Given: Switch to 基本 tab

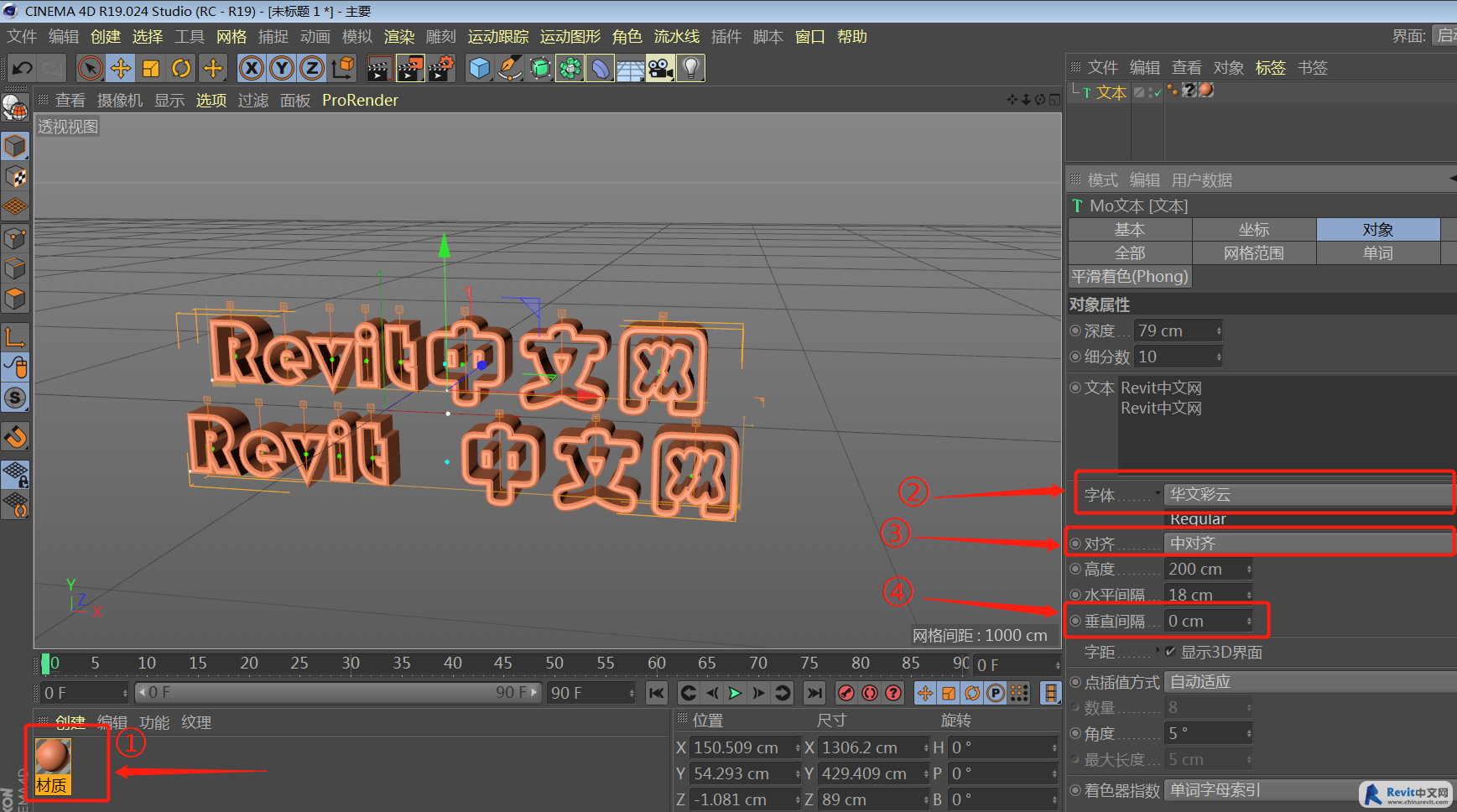Looking at the screenshot, I should [1130, 229].
